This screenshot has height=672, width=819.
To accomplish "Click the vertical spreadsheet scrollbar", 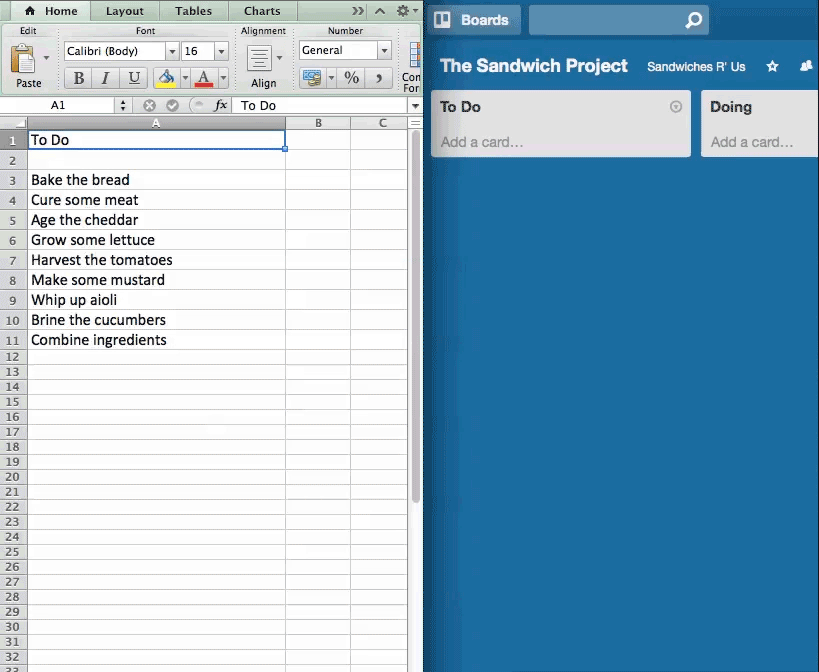I will [x=416, y=316].
